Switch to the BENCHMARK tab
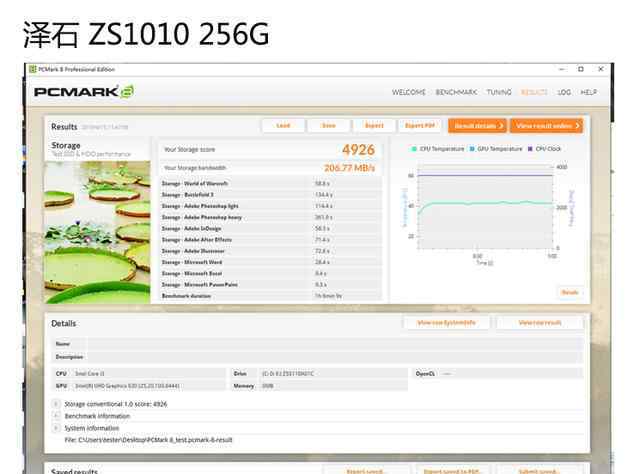The image size is (640, 474). coord(456,92)
